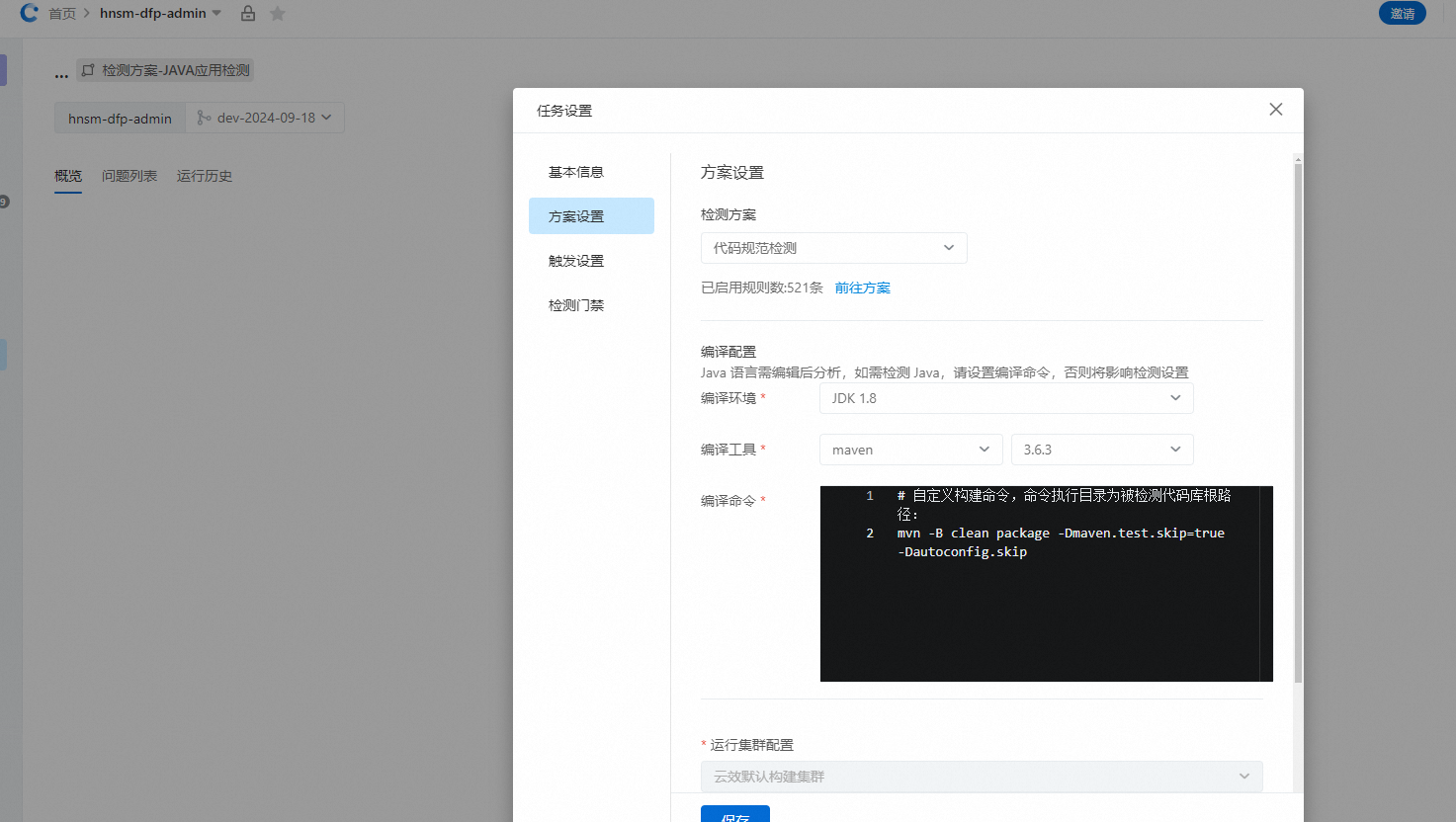Click the 保存 button

[734, 814]
